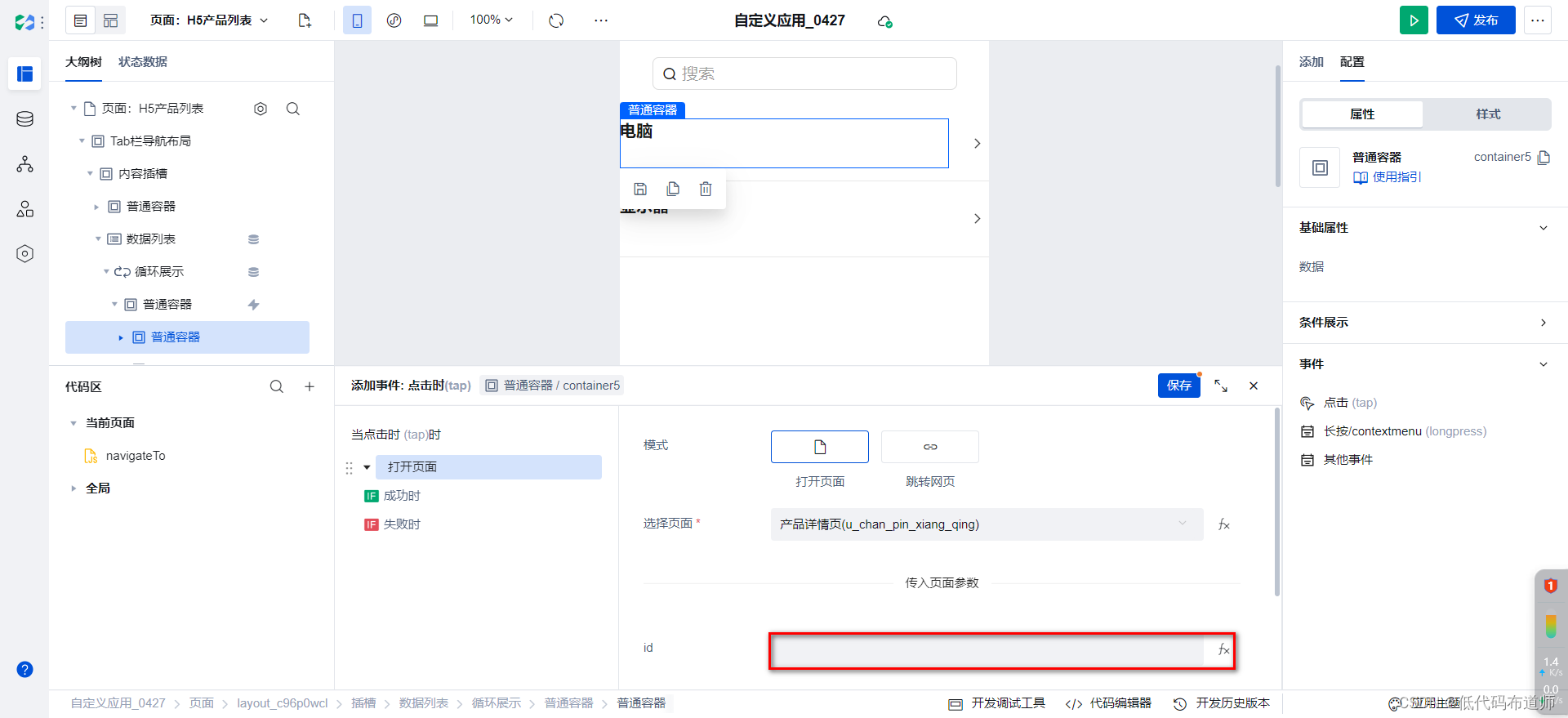Switch to the 添加 tab

[1312, 62]
